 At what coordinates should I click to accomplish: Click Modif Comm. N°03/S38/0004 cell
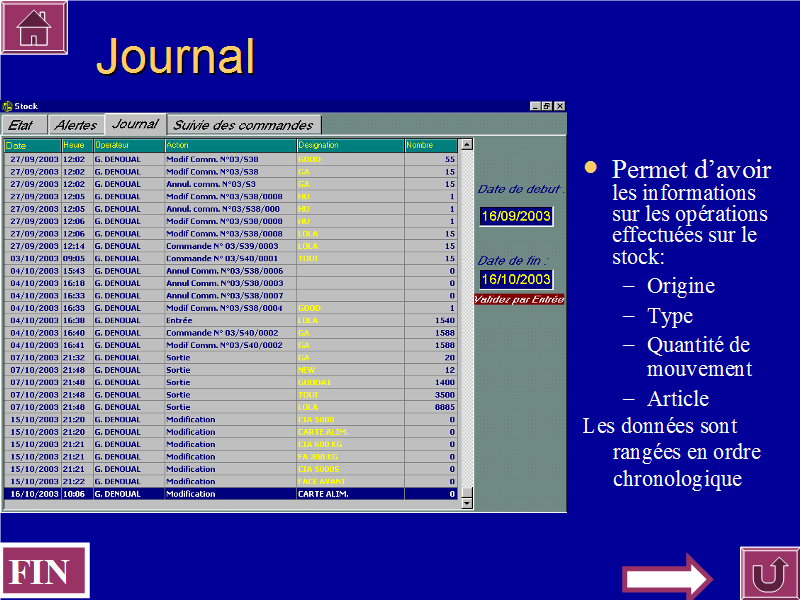tap(231, 308)
